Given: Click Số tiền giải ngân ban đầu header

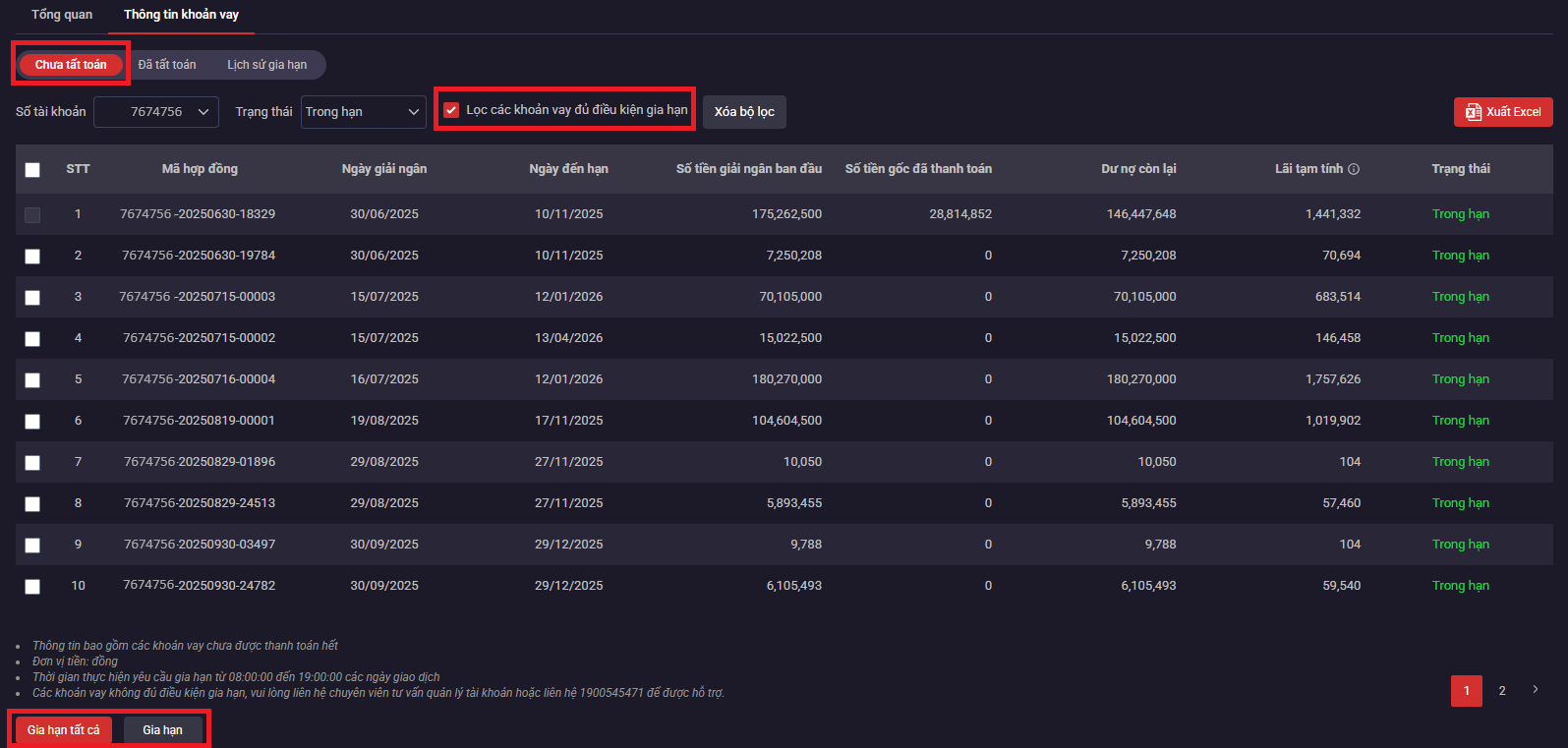Looking at the screenshot, I should (749, 169).
